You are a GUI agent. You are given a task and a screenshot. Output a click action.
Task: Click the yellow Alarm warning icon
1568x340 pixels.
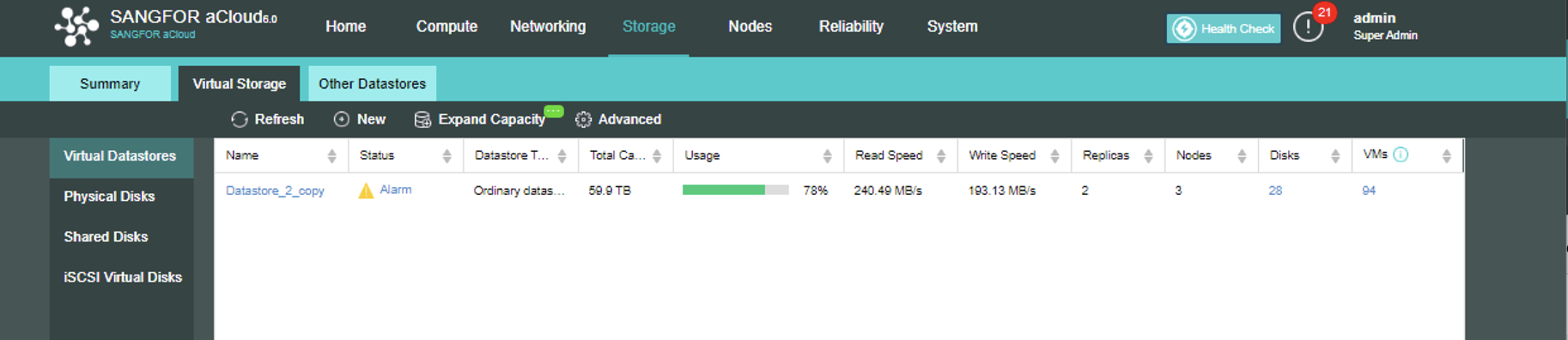(366, 191)
